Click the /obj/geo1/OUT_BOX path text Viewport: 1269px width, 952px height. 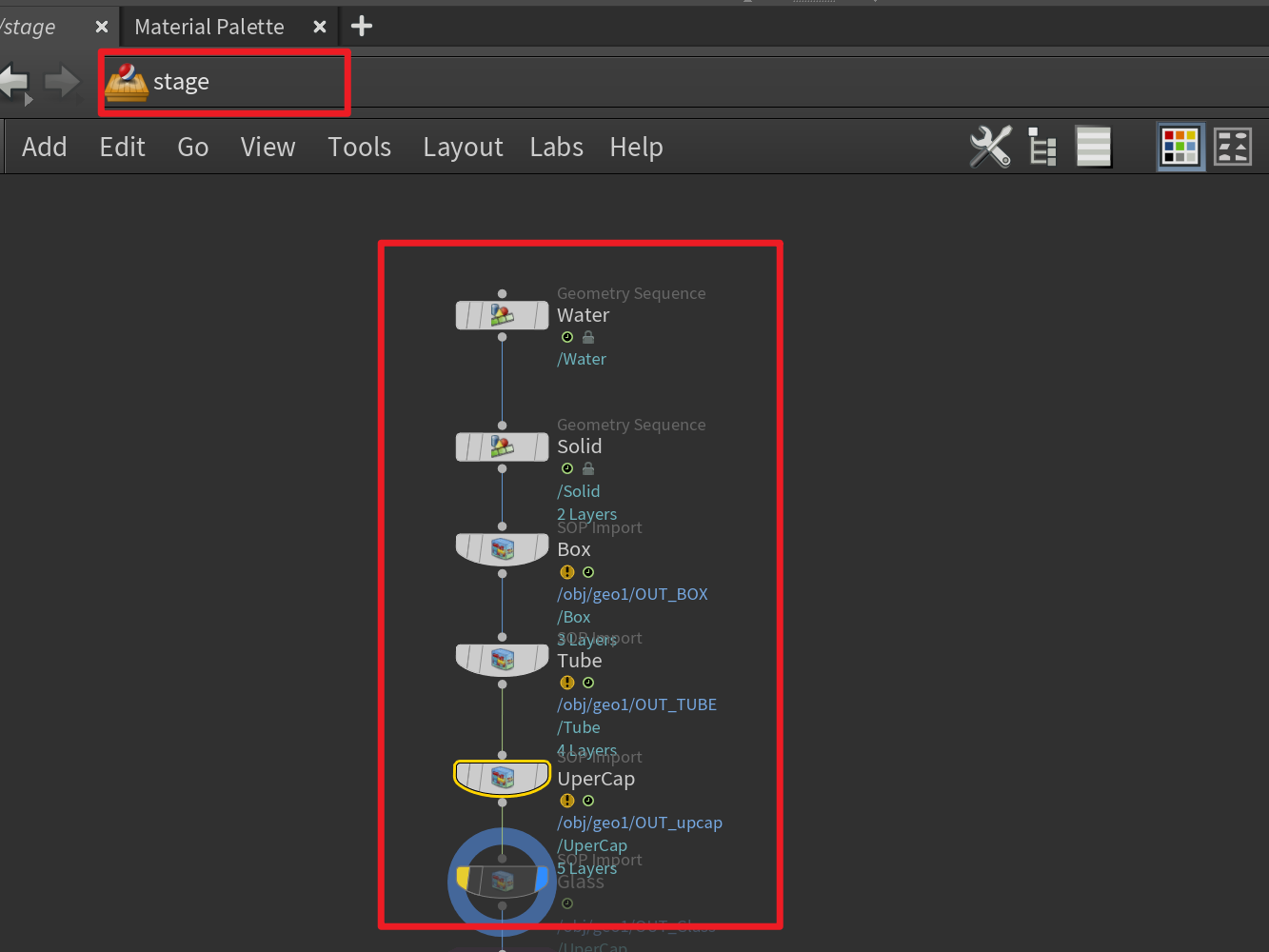pos(633,594)
